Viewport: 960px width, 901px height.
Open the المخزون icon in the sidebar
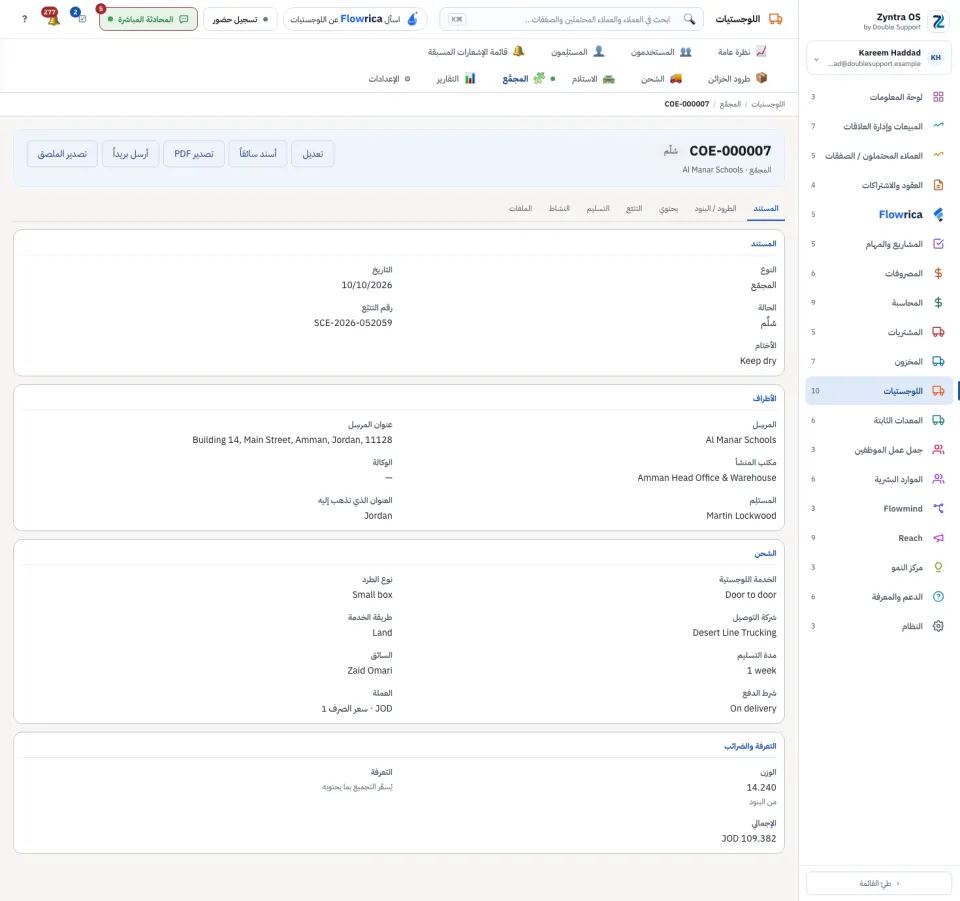pos(938,361)
